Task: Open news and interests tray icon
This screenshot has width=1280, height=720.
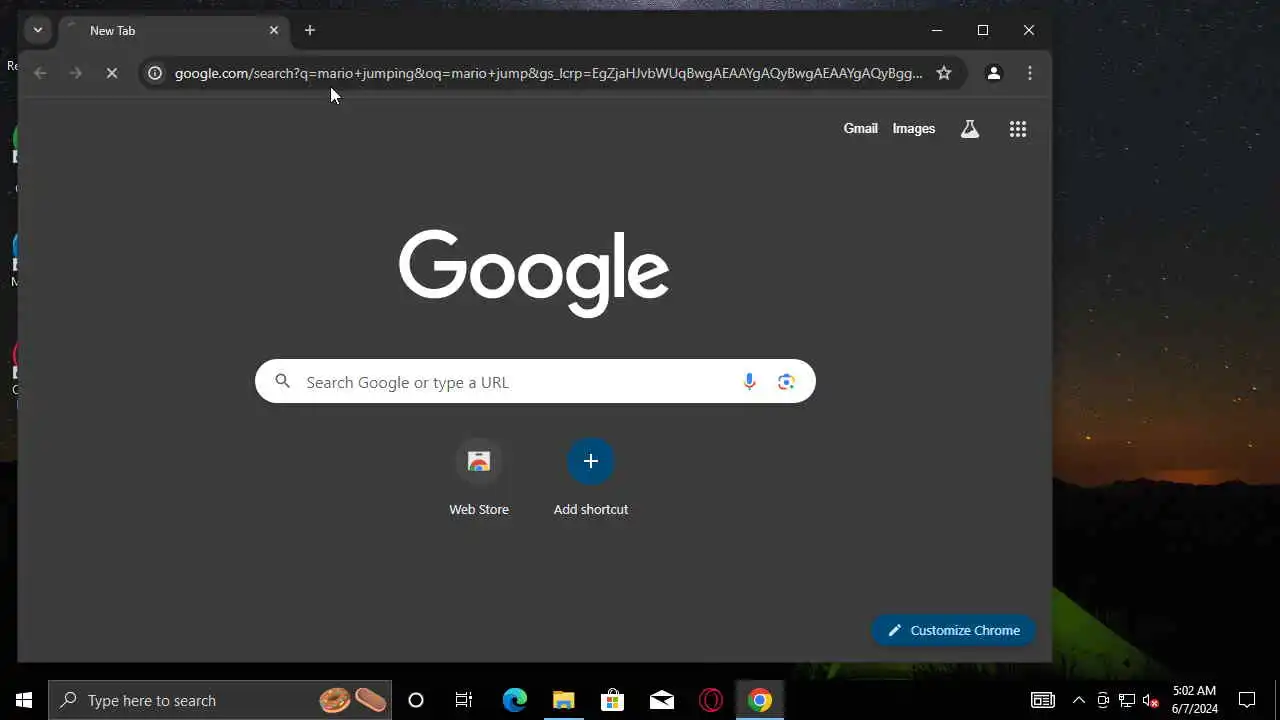Action: click(x=1043, y=700)
